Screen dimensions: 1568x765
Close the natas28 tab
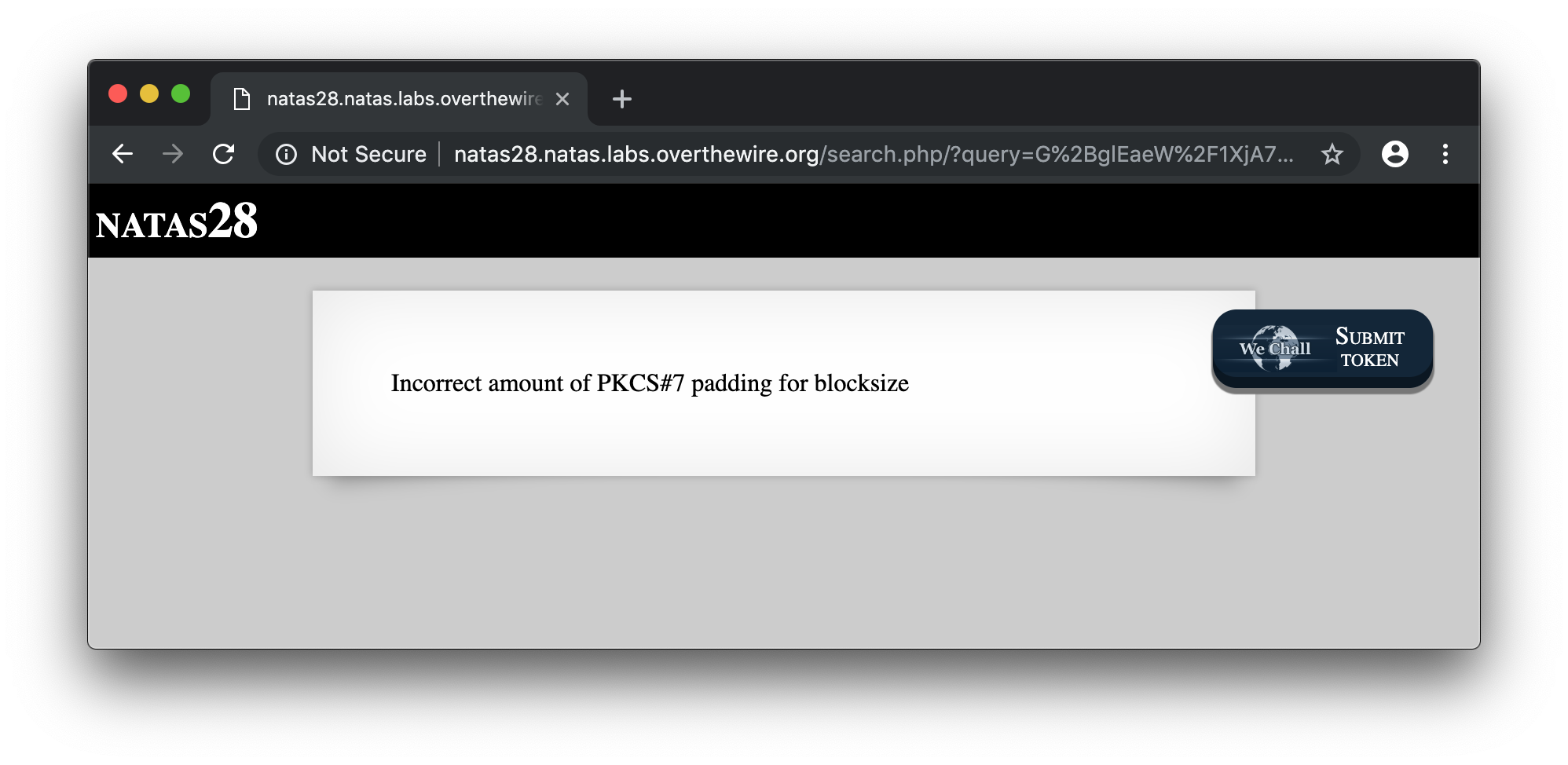(x=562, y=99)
